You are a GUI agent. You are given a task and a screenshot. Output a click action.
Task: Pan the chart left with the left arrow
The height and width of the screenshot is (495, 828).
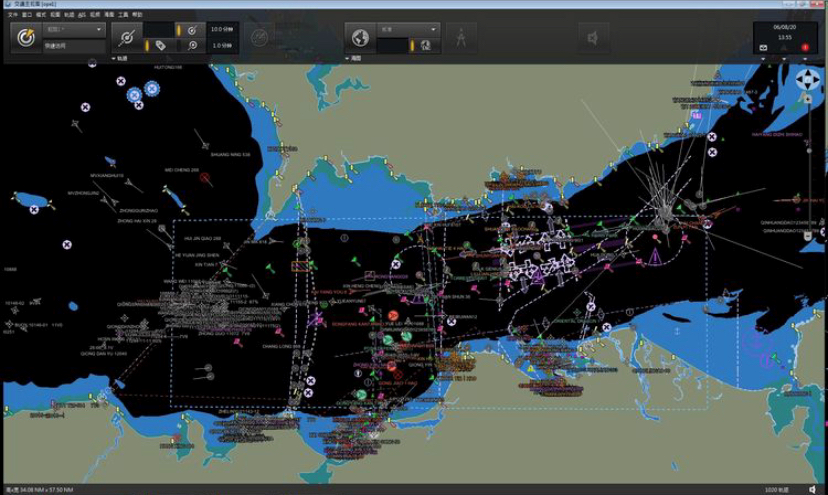pyautogui.click(x=800, y=80)
